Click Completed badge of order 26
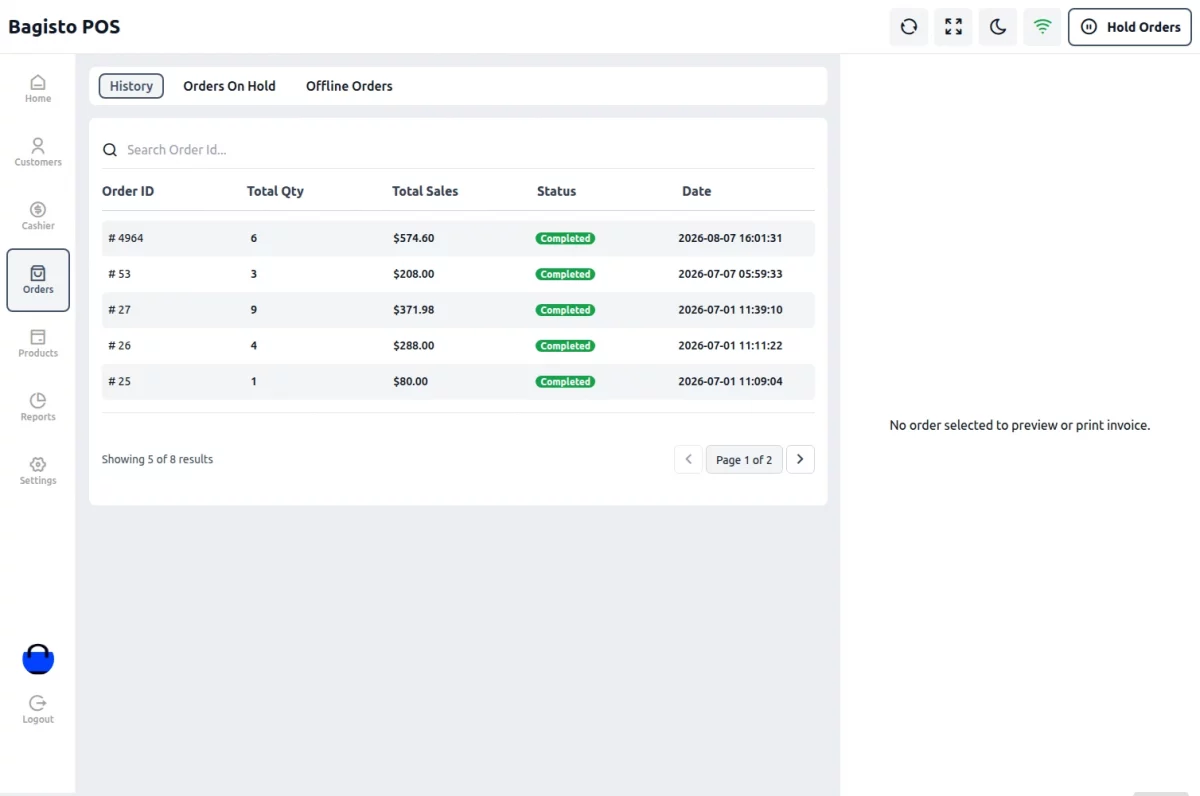Screen dimensions: 1200x796 [x=565, y=346]
